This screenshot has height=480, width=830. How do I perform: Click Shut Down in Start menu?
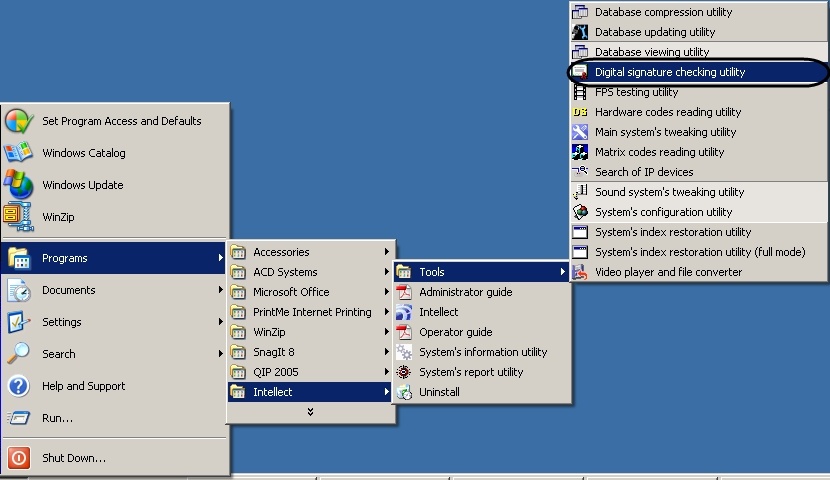(x=73, y=458)
